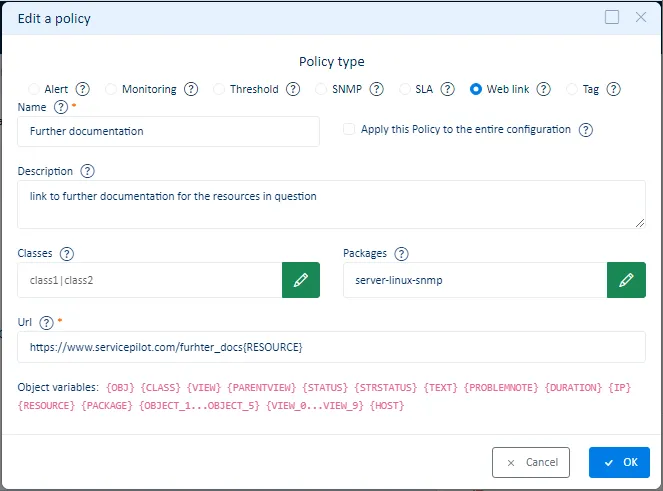Click the {STRSTATUS} variable
The width and height of the screenshot is (663, 491).
tap(386, 387)
